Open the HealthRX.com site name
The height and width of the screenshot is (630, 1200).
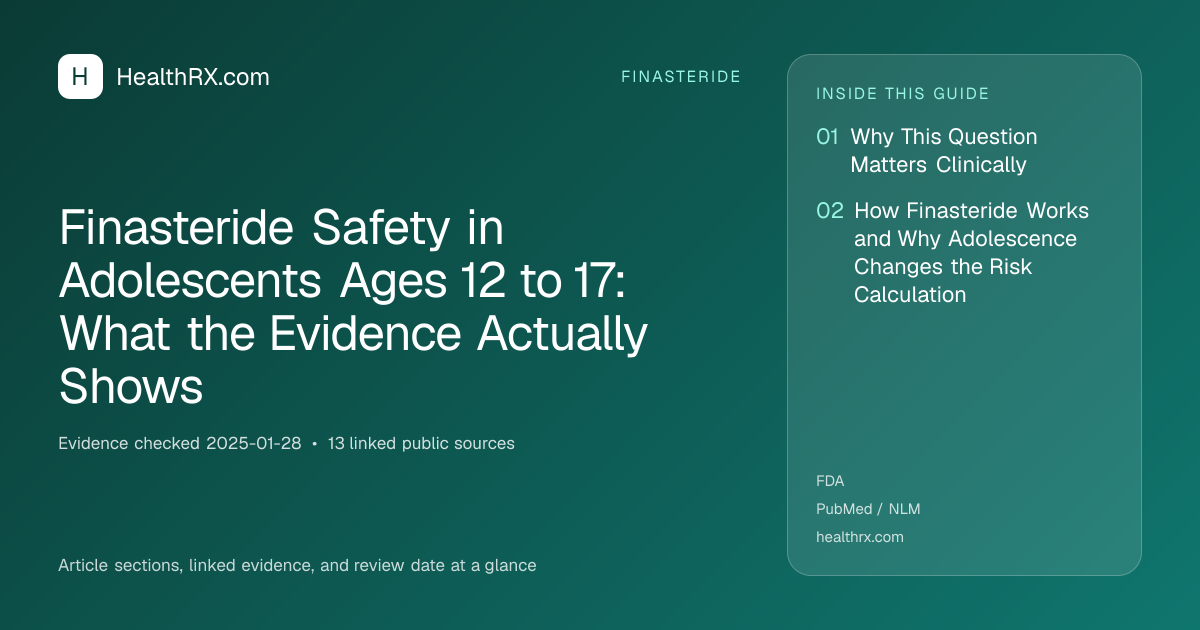pos(193,77)
